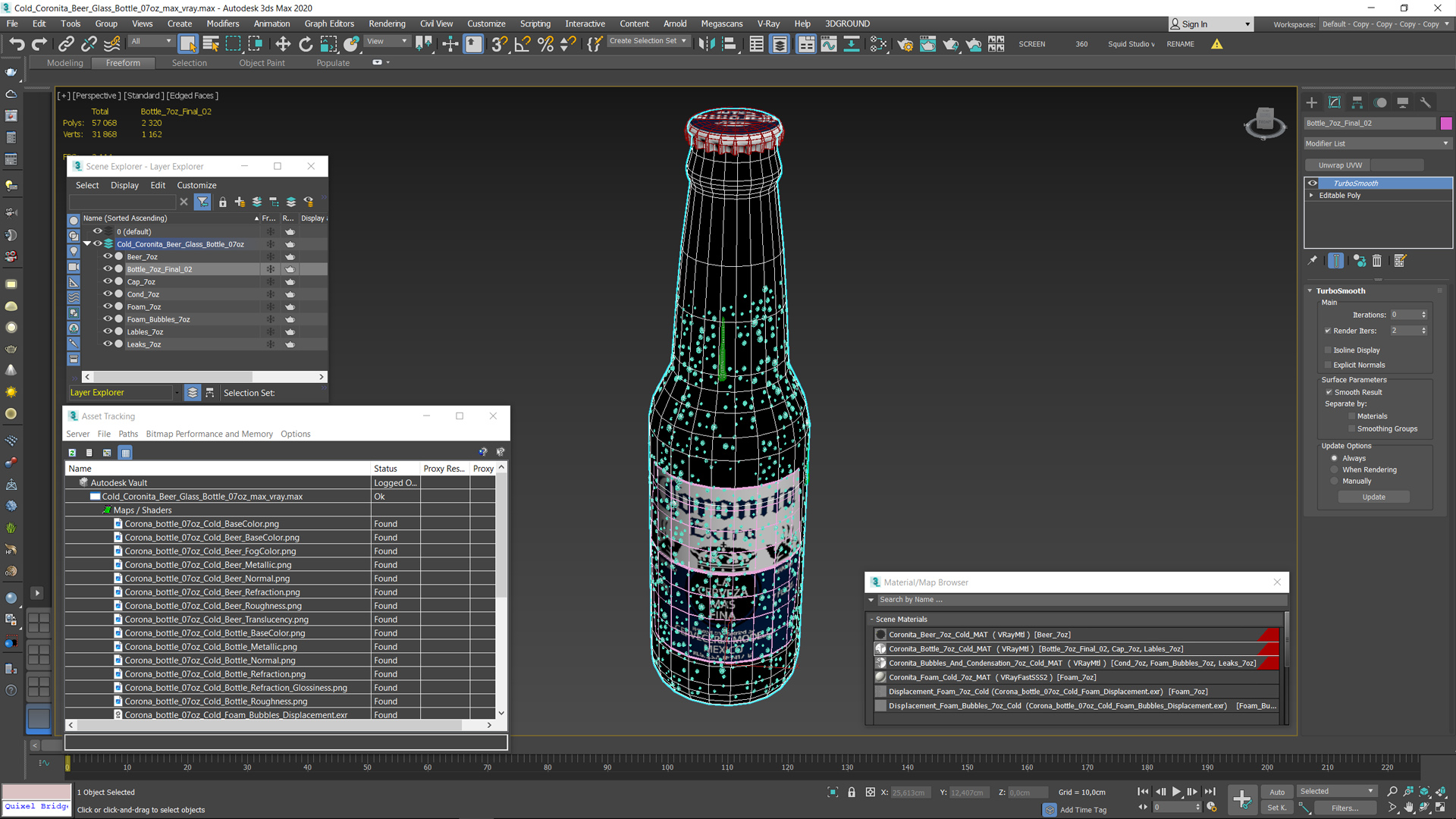
Task: Click the pink object color swatch
Action: point(1446,123)
